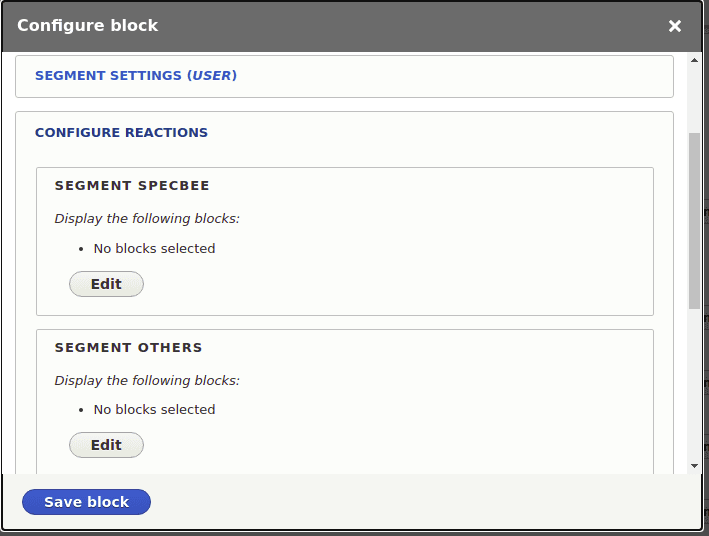Click "No blocks selected" under Segment Others
This screenshot has height=536, width=709.
(154, 409)
